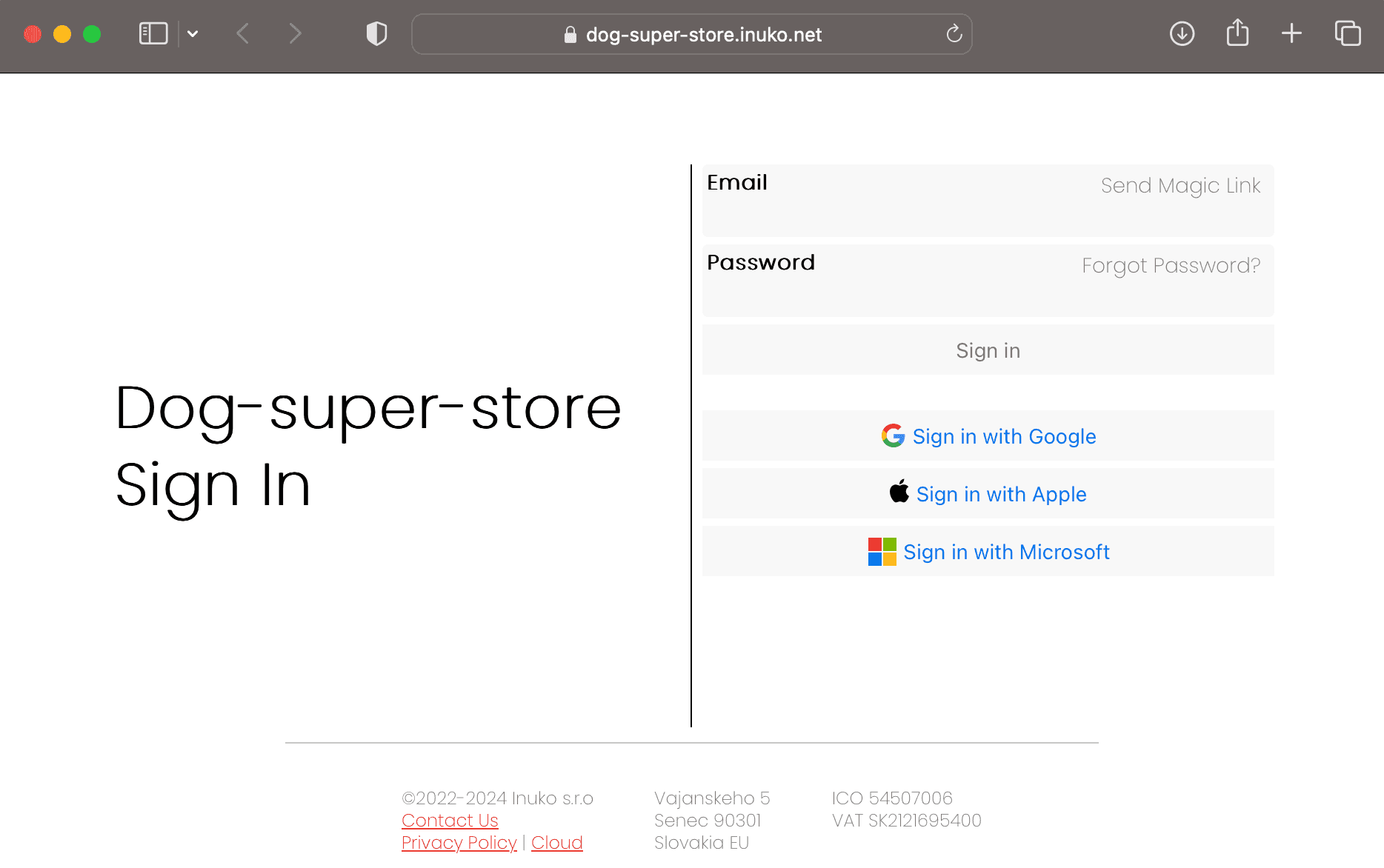Viewport: 1384px width, 868px height.
Task: Focus the Email input field
Action: click(x=988, y=201)
